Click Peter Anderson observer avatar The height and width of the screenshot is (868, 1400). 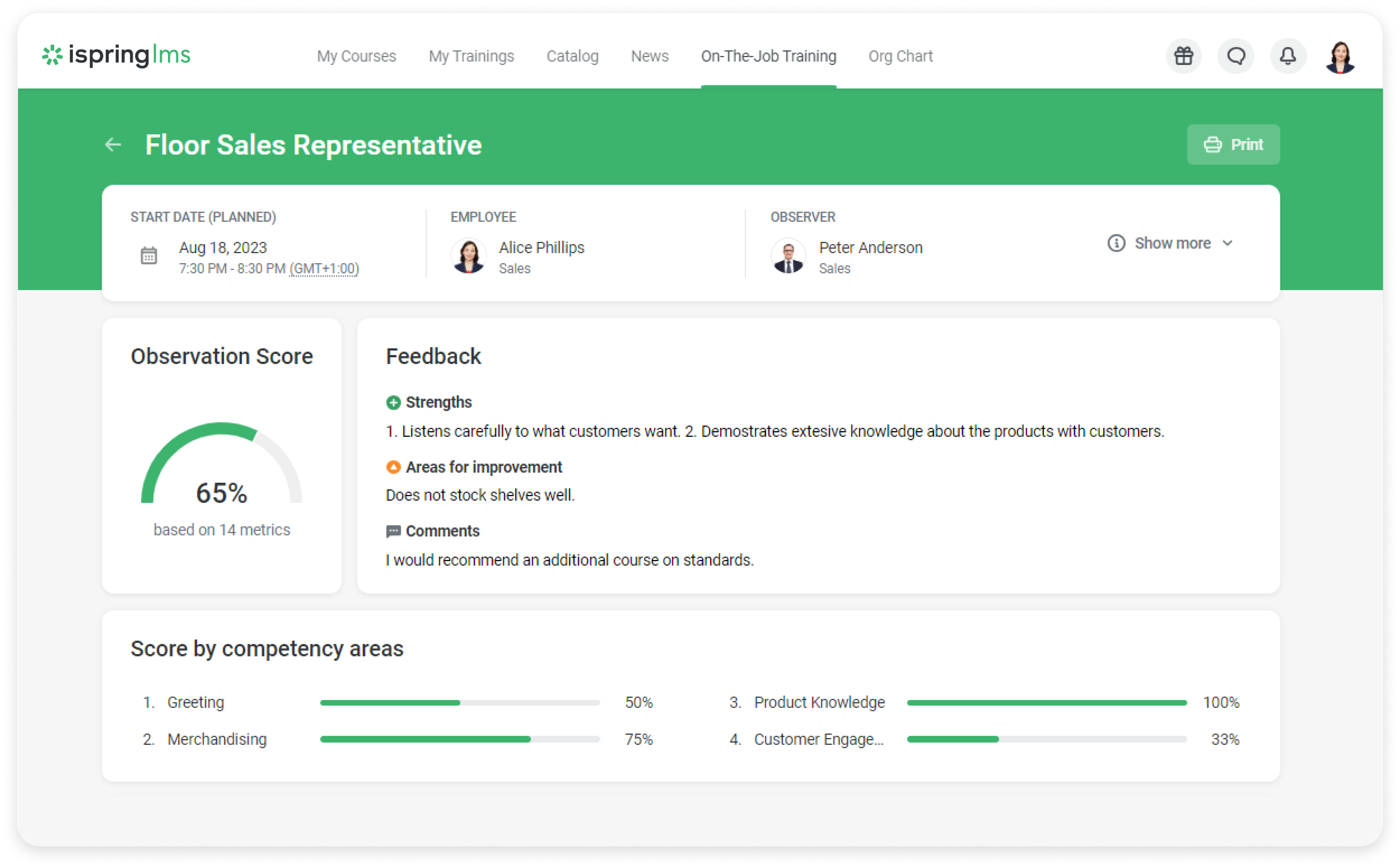click(x=788, y=256)
